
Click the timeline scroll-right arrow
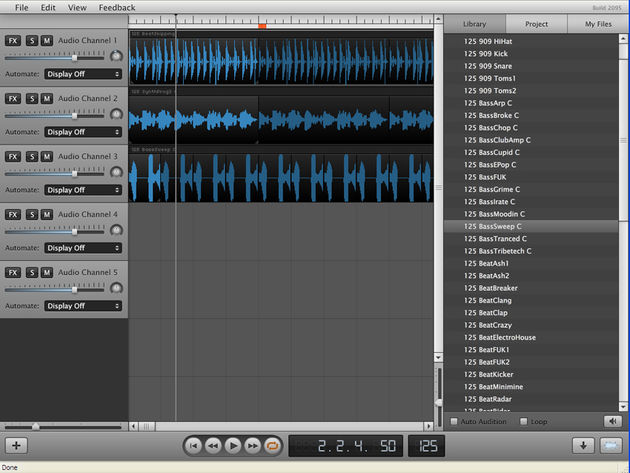tap(428, 426)
